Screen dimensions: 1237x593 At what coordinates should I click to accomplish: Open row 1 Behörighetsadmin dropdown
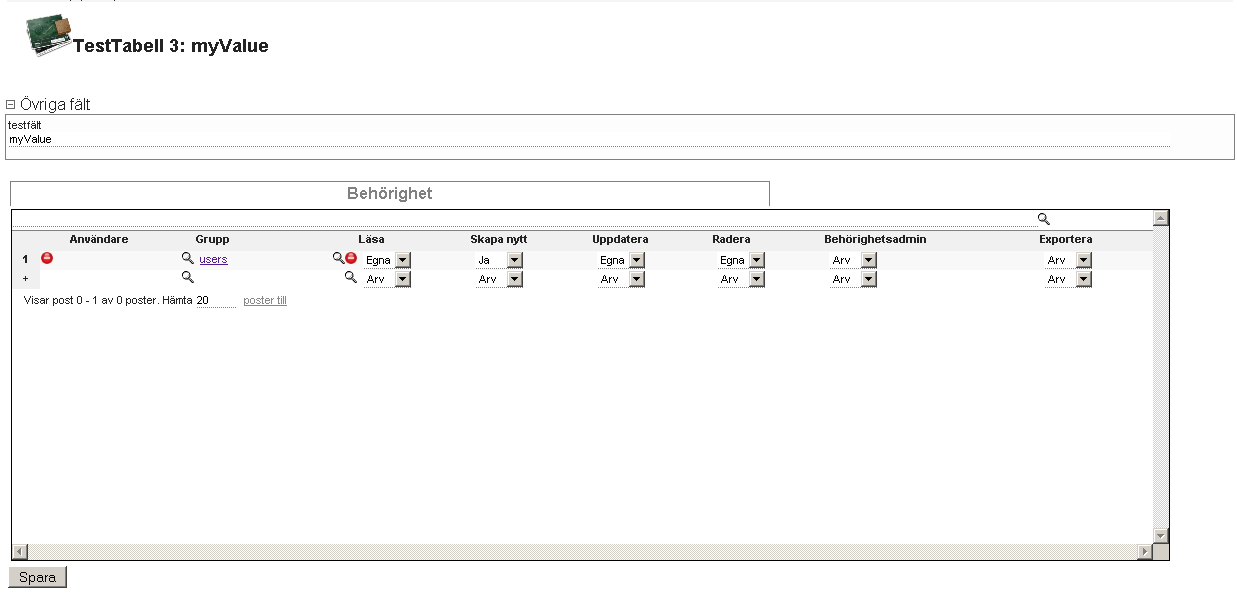point(868,260)
